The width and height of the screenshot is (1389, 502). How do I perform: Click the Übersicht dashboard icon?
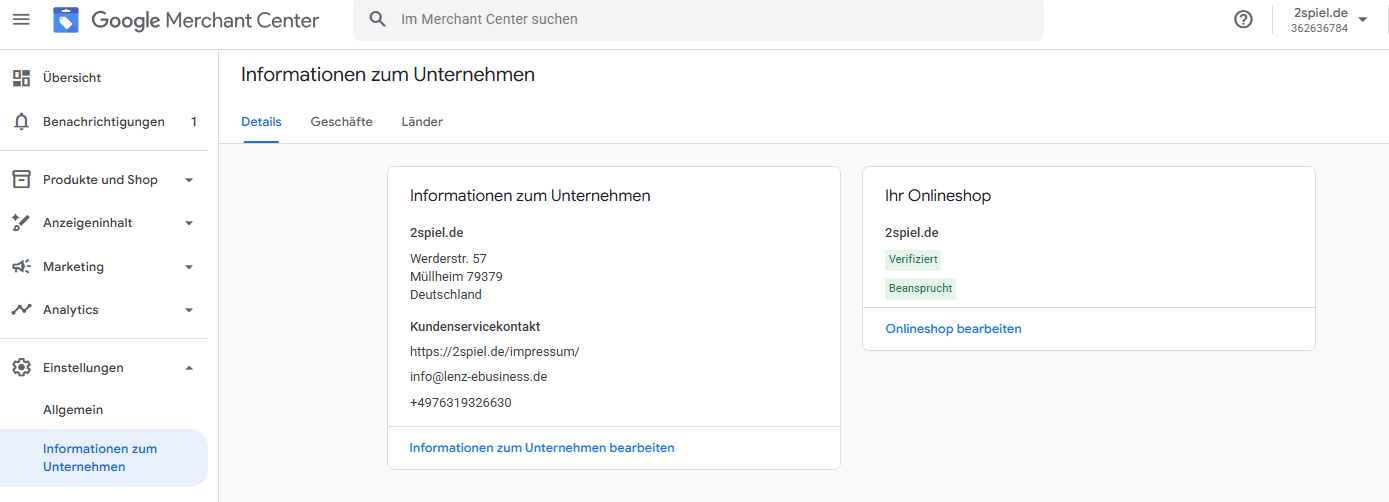click(21, 77)
